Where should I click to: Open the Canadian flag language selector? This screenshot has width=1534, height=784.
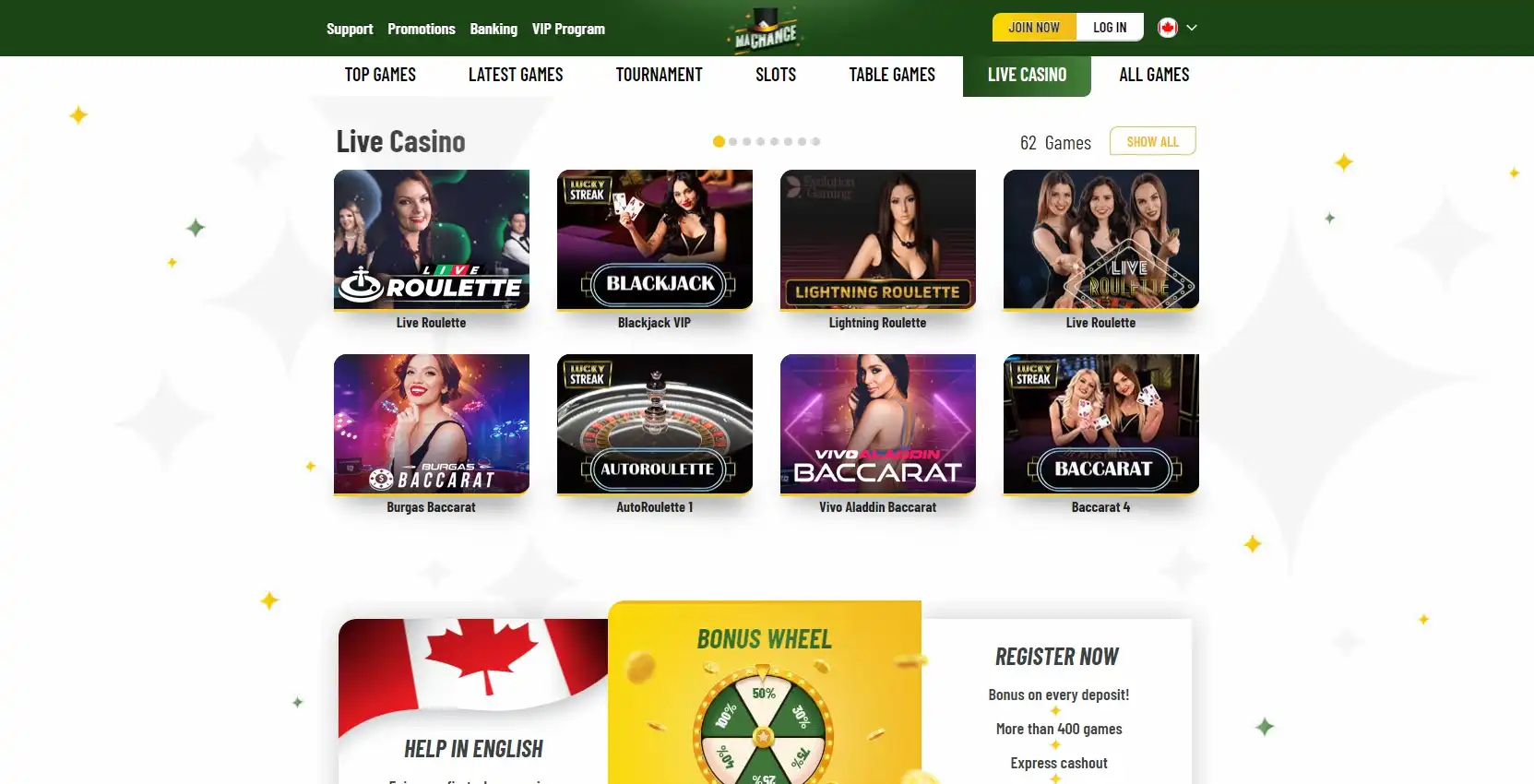pos(1168,28)
